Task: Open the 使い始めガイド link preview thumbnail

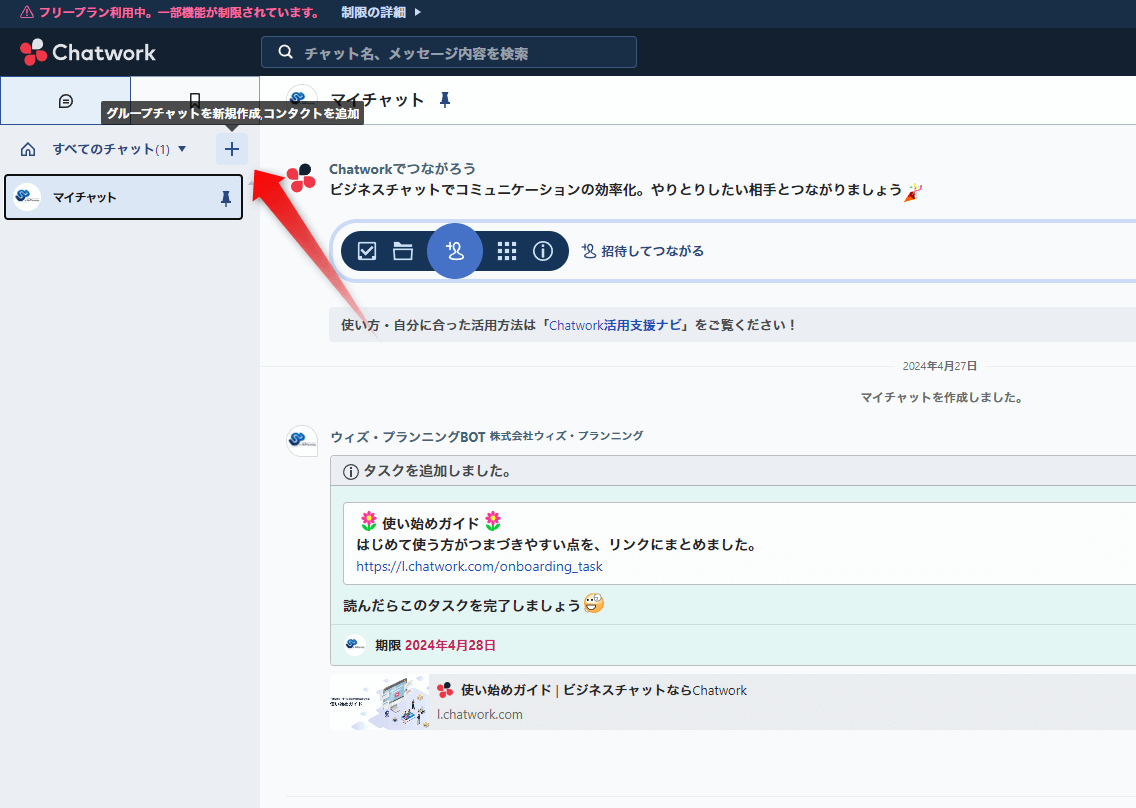Action: tap(380, 701)
